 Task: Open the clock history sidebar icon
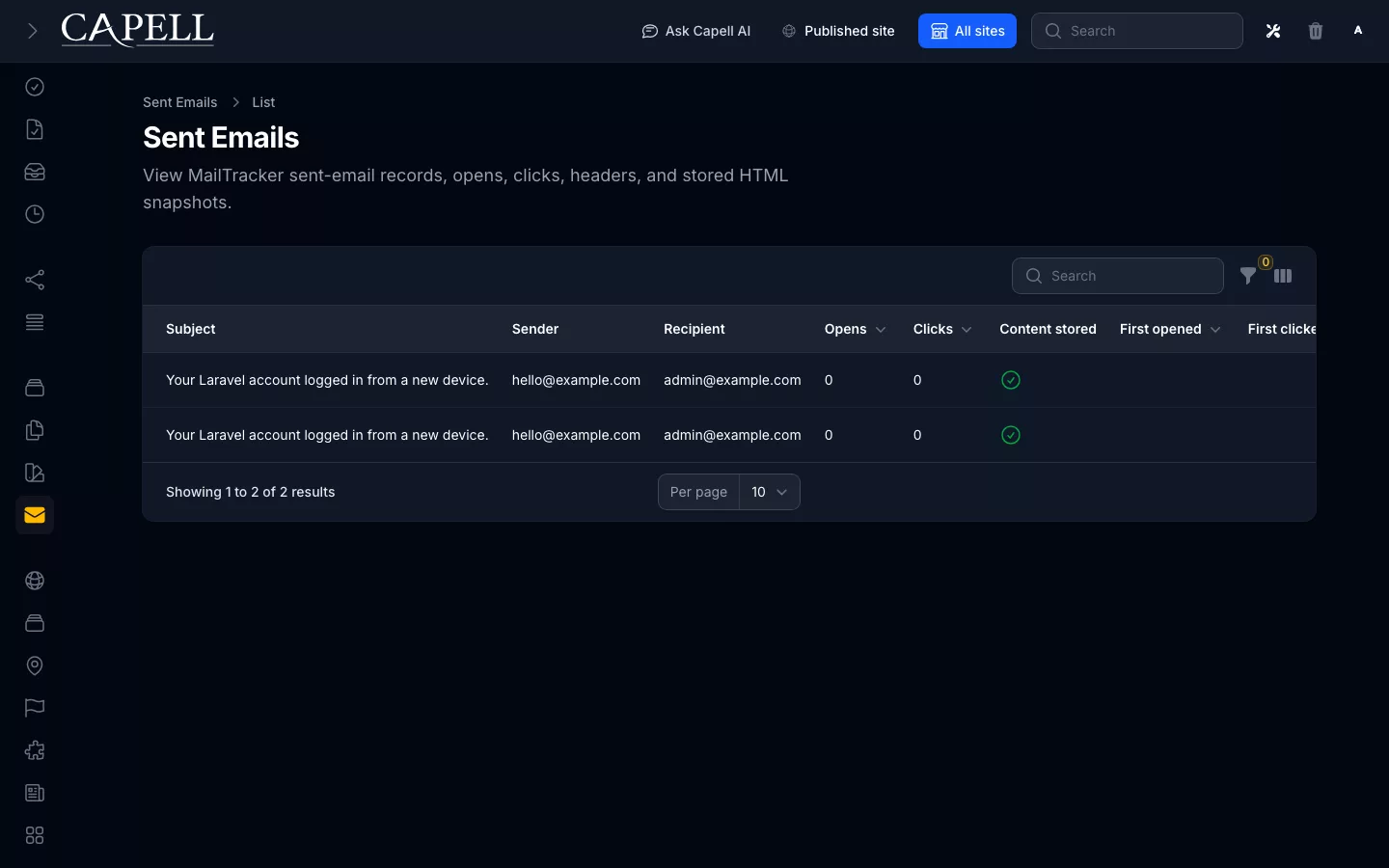point(35,214)
